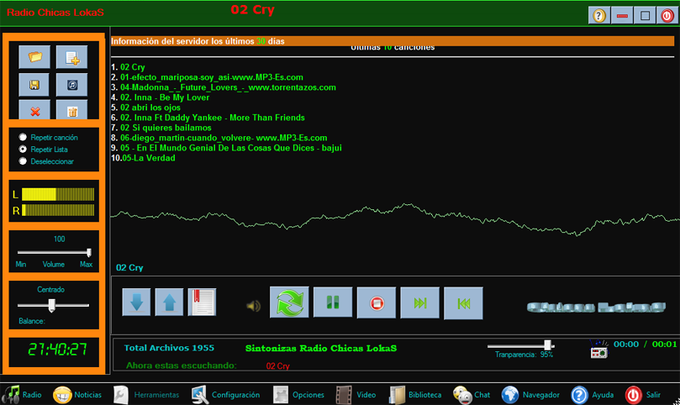Open Biblioteca in bottom menu

point(415,395)
